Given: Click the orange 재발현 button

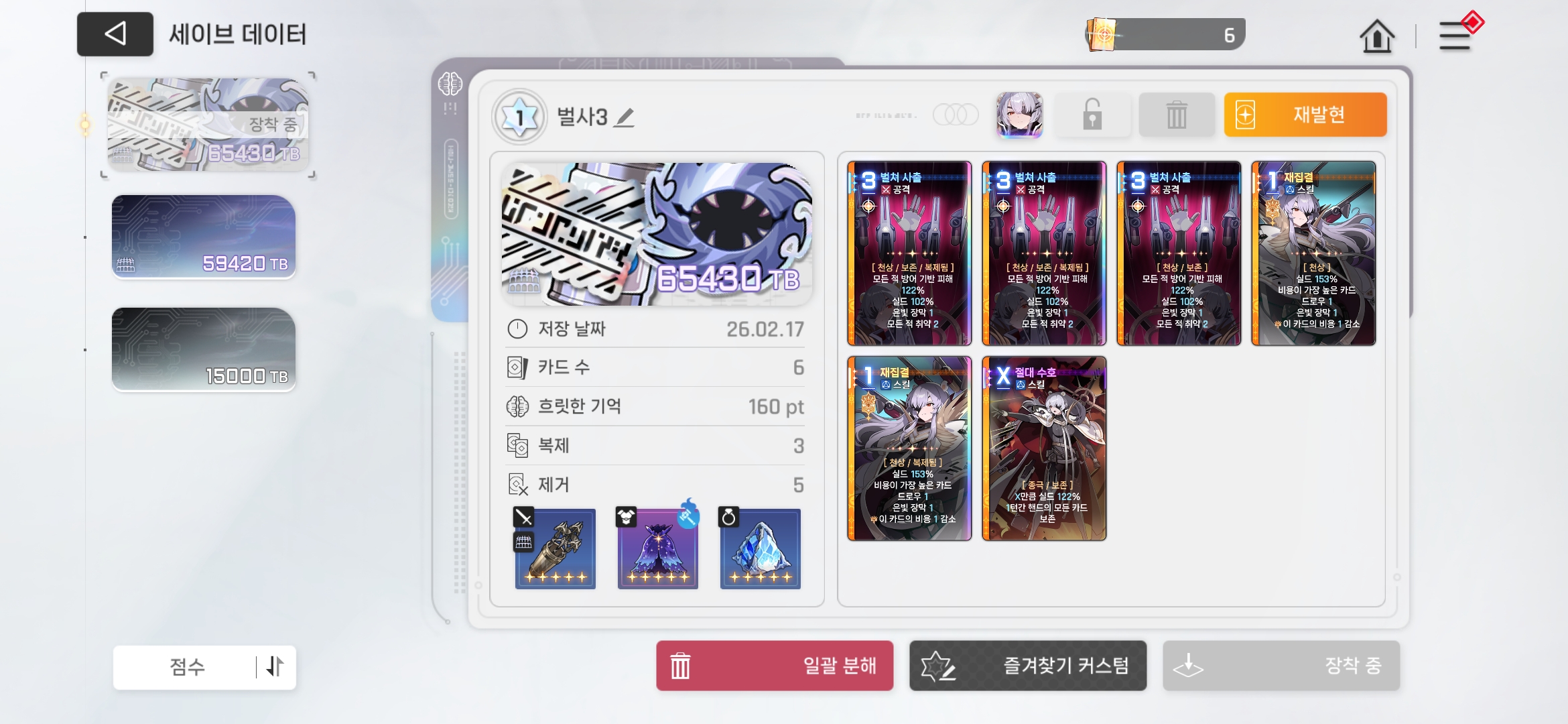Looking at the screenshot, I should point(1305,115).
